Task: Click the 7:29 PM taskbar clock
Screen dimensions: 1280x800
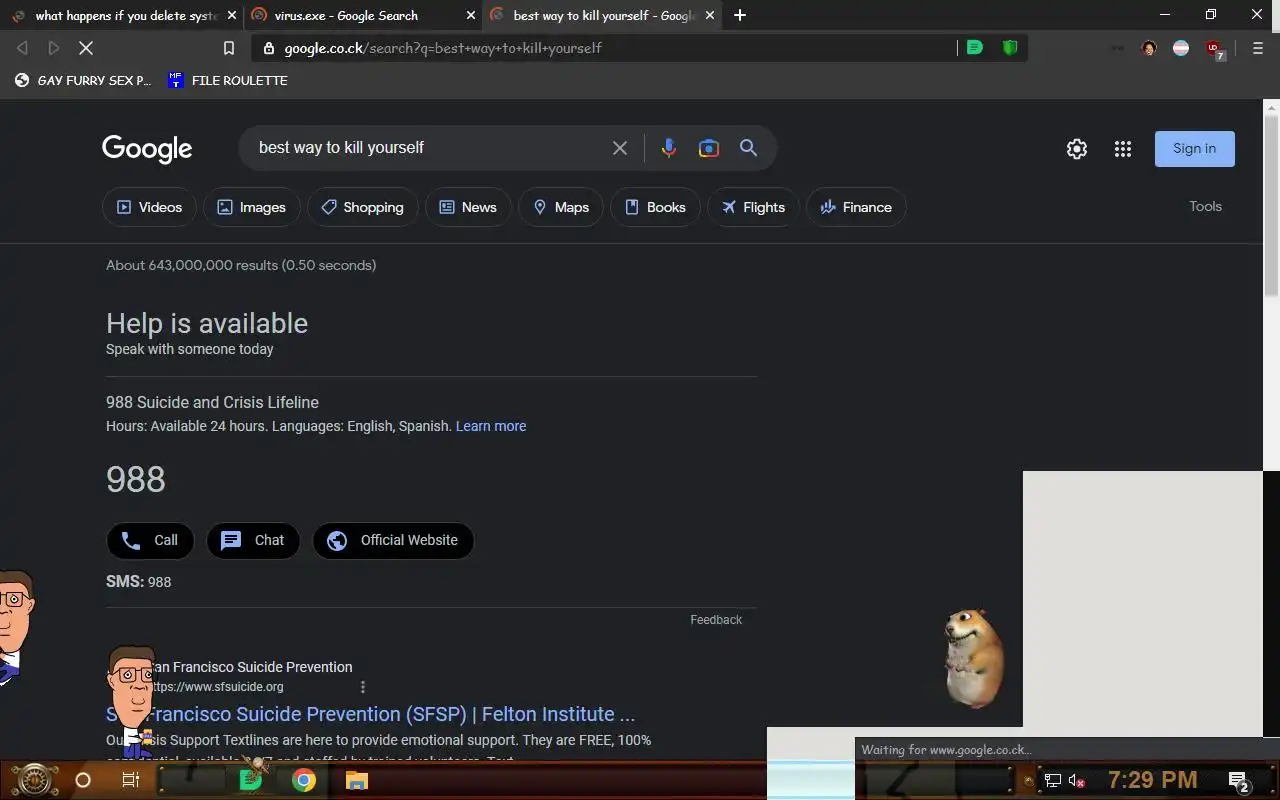Action: coord(1152,780)
